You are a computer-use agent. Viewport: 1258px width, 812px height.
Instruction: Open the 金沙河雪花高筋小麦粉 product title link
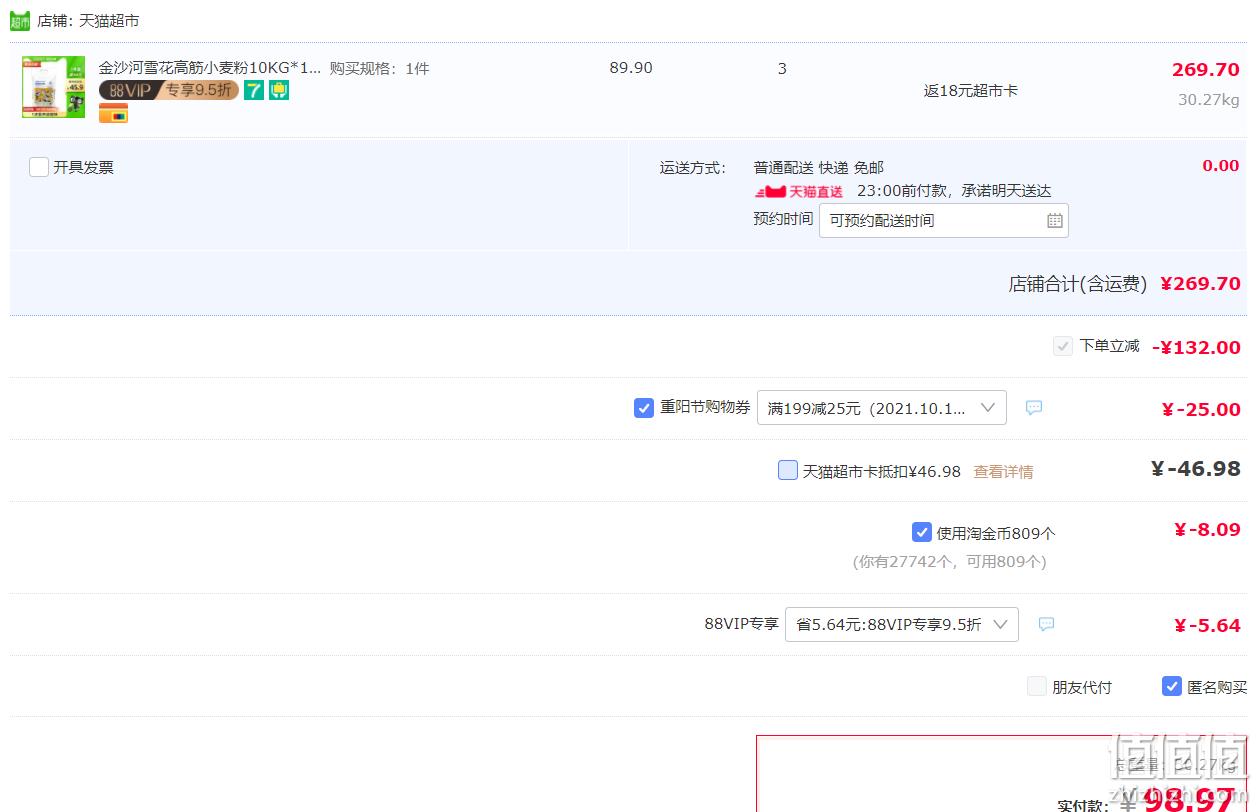[x=210, y=68]
